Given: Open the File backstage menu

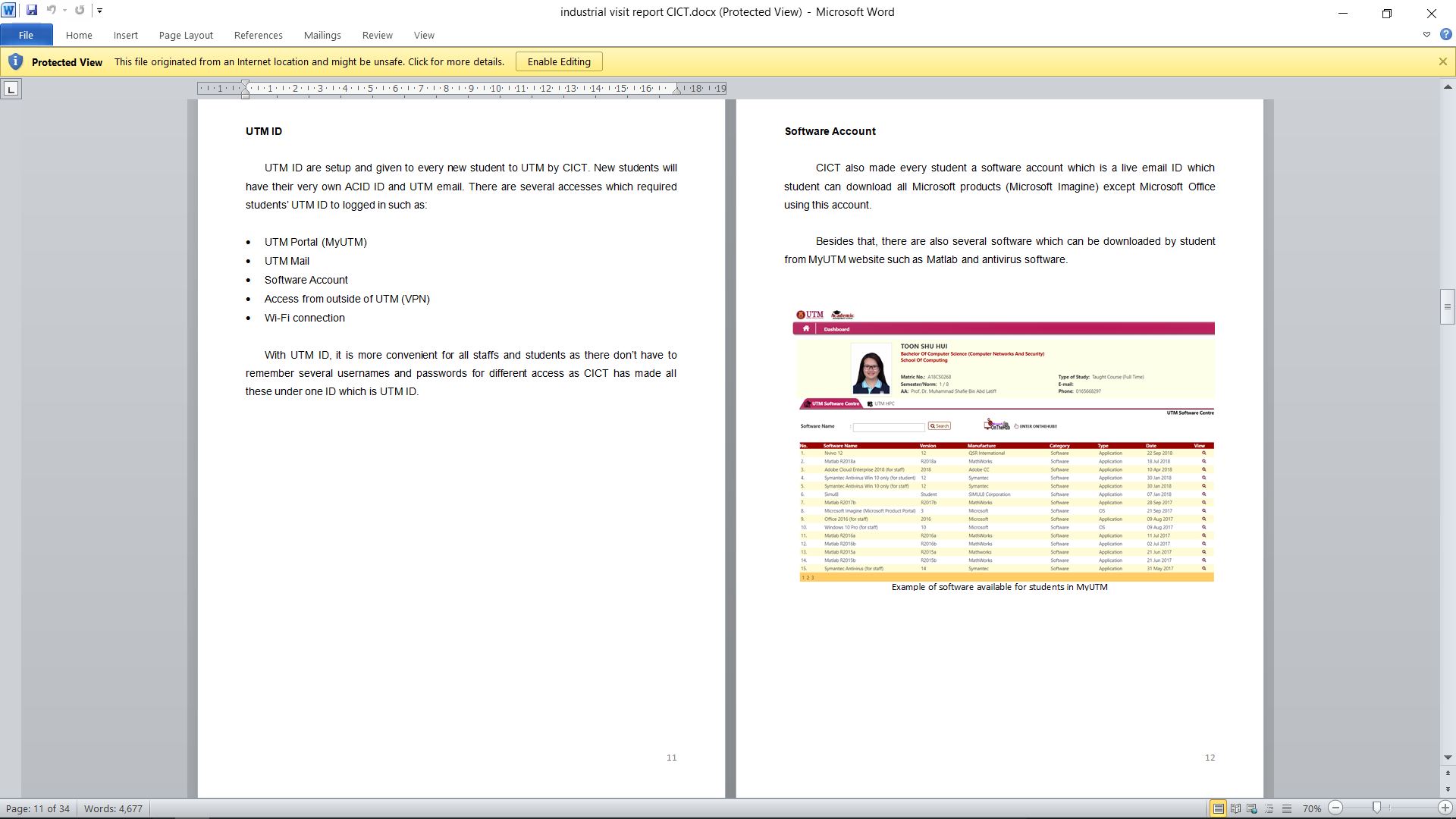Looking at the screenshot, I should tap(26, 35).
